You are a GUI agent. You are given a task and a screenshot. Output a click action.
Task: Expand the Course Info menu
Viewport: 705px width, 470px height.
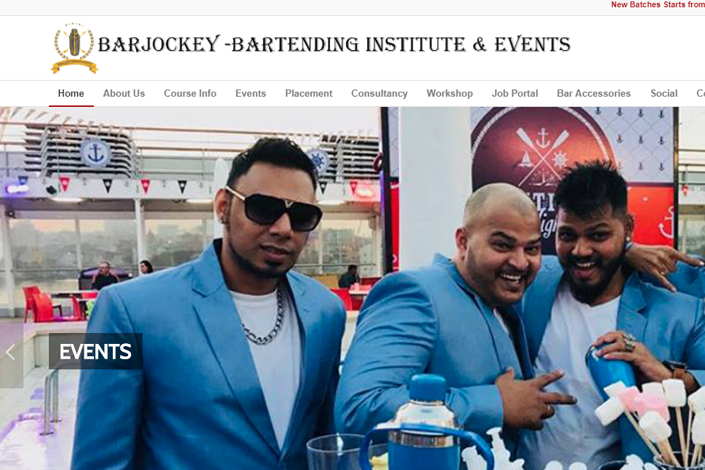pos(190,94)
